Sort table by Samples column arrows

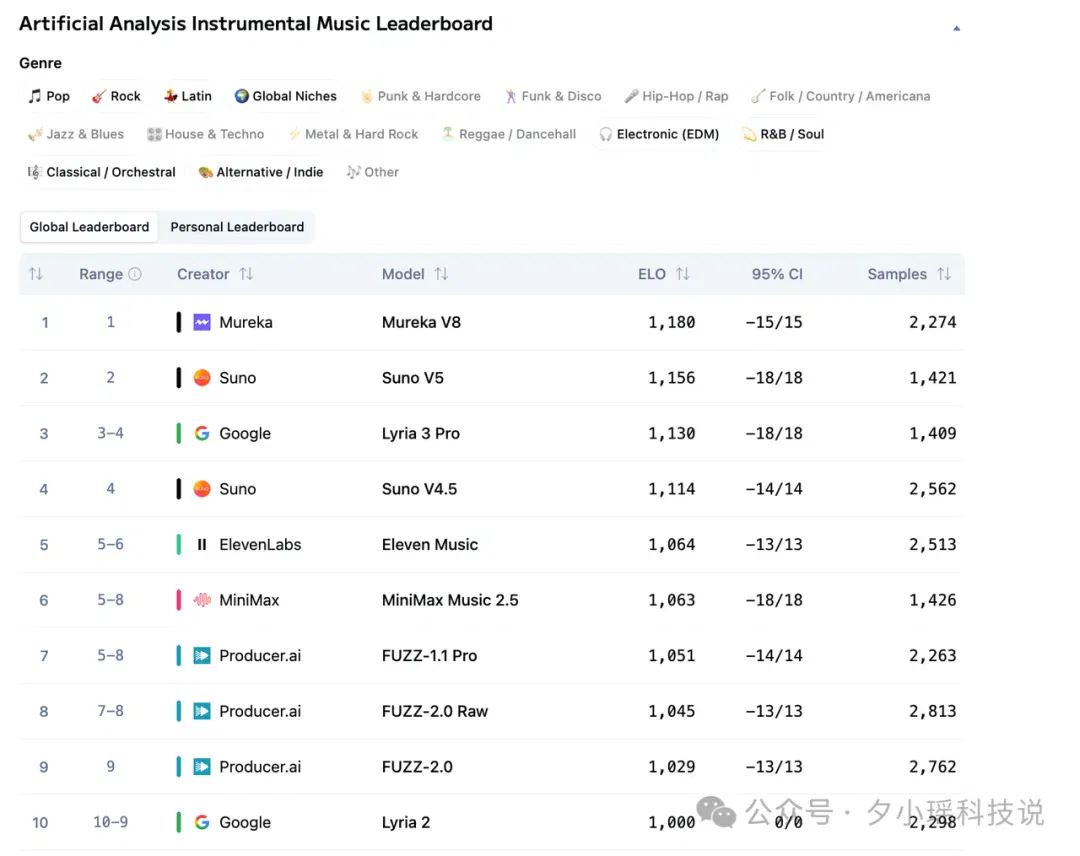(944, 274)
